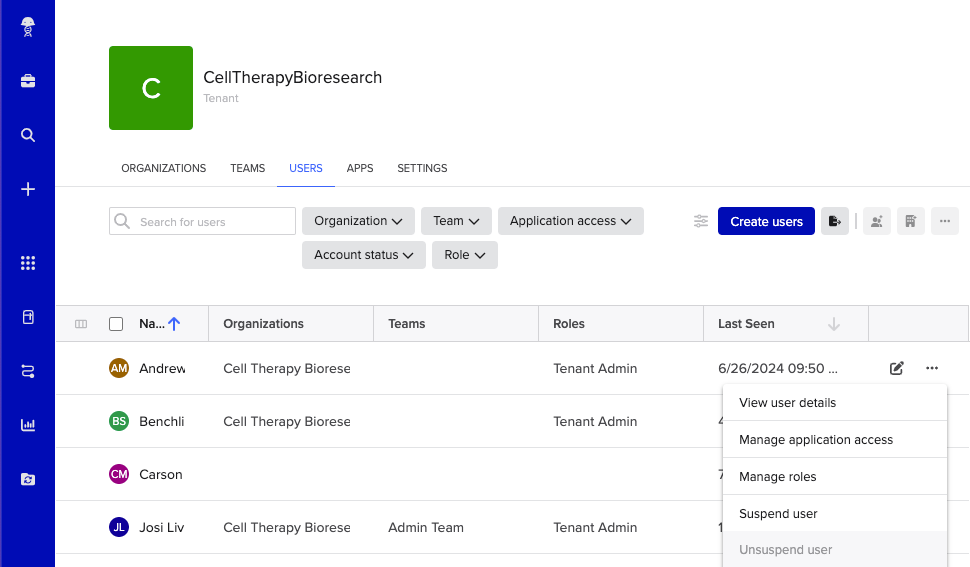
Task: Open the filter settings sliders icon
Action: 701,221
